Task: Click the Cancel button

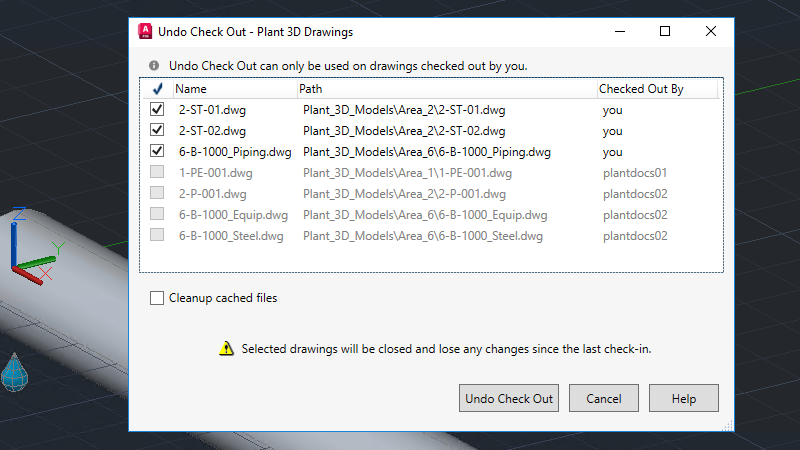Action: (x=604, y=398)
